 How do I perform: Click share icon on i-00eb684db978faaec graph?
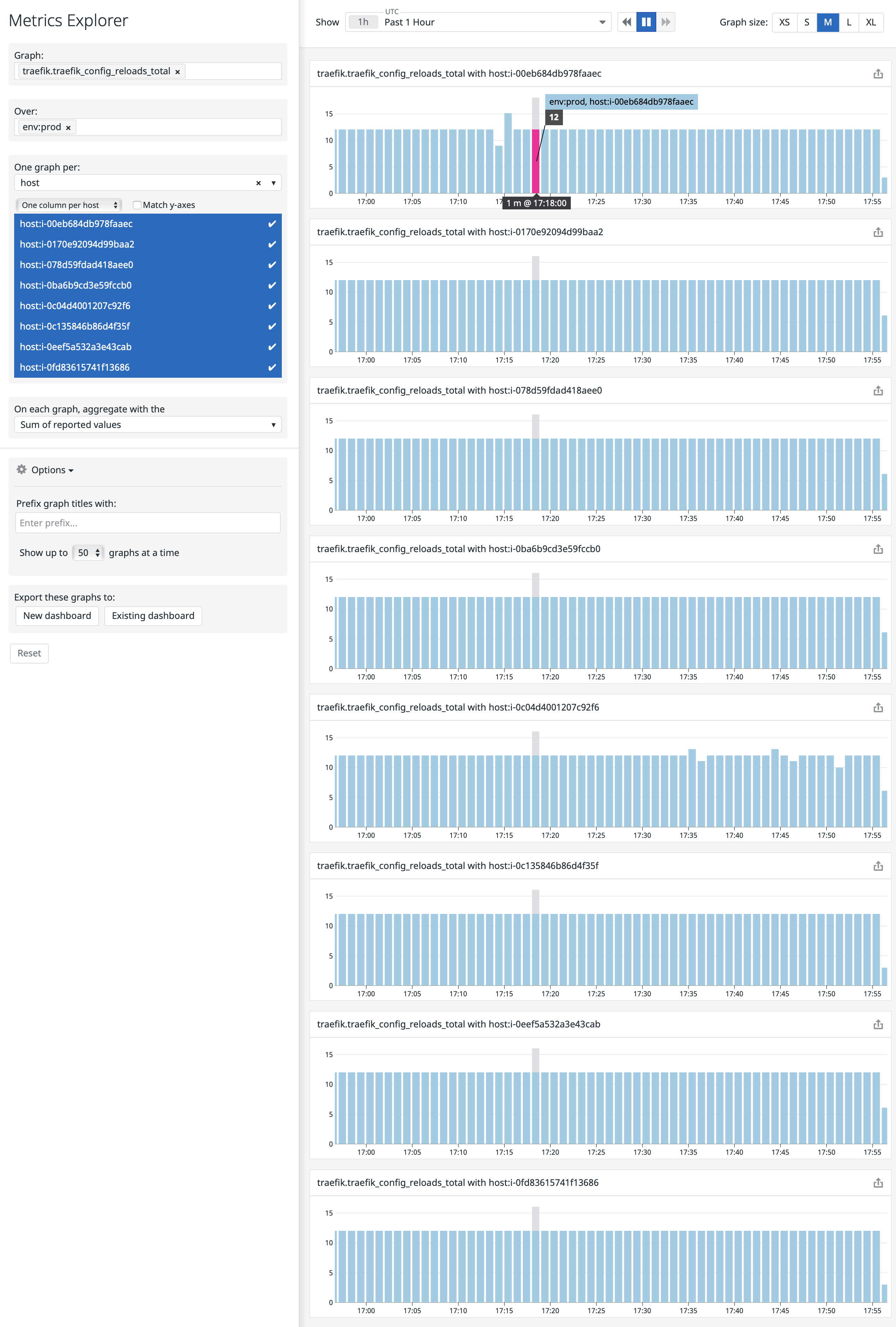click(x=878, y=74)
